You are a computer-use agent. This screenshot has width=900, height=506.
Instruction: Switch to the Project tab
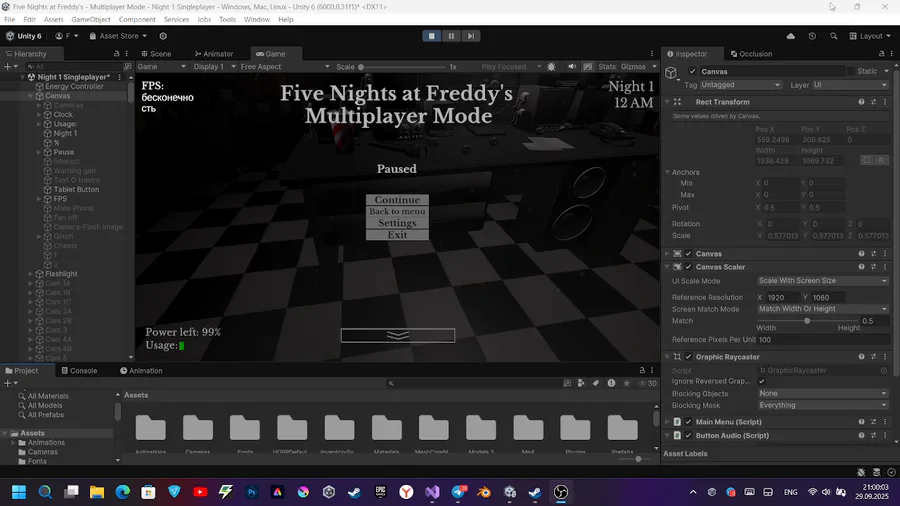pos(22,371)
